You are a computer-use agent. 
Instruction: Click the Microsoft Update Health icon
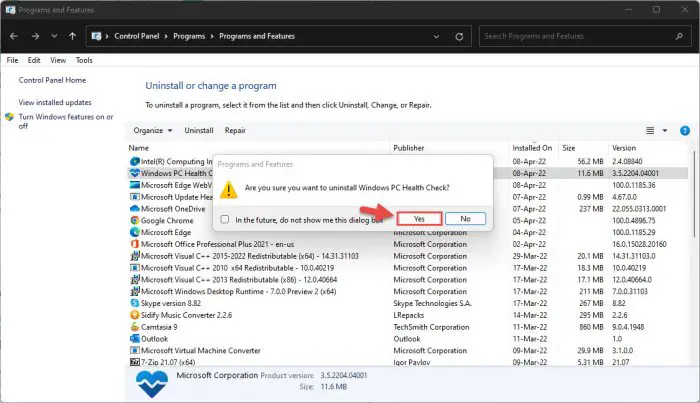[134, 197]
